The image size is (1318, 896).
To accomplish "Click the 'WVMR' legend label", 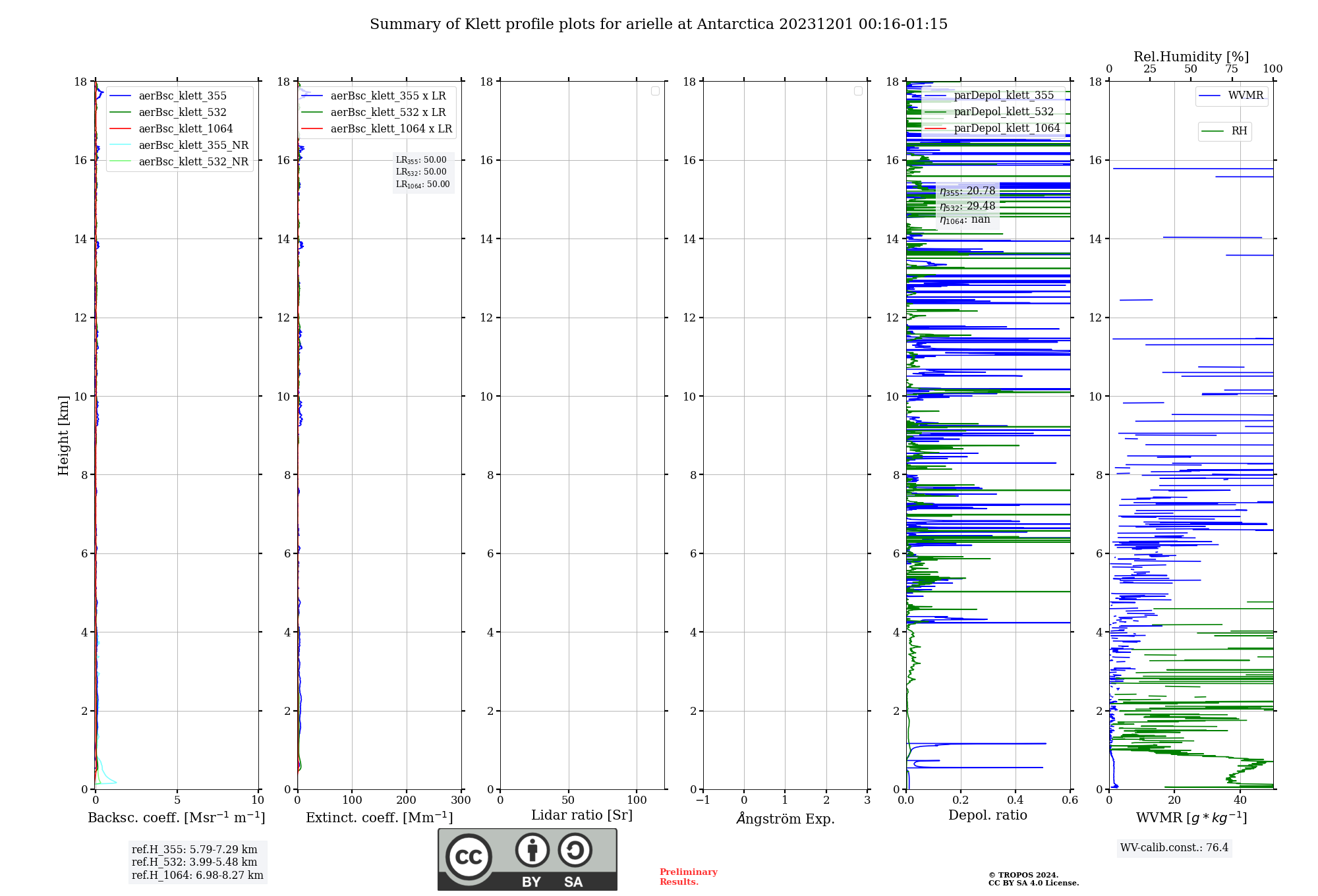I will pos(1246,96).
